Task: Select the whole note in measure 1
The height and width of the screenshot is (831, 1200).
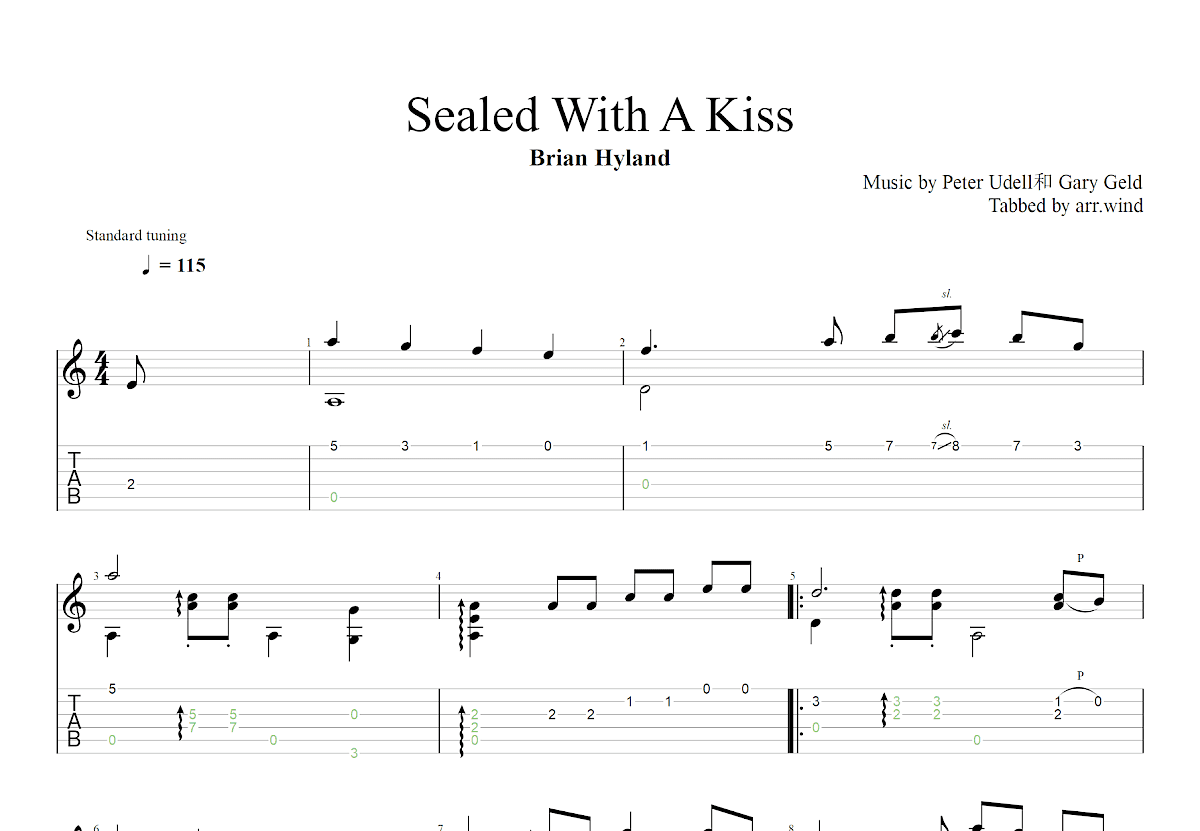Action: [334, 402]
